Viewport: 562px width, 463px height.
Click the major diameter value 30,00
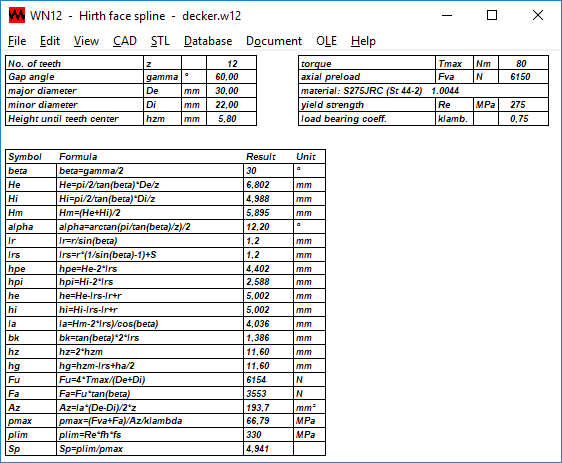[232, 91]
